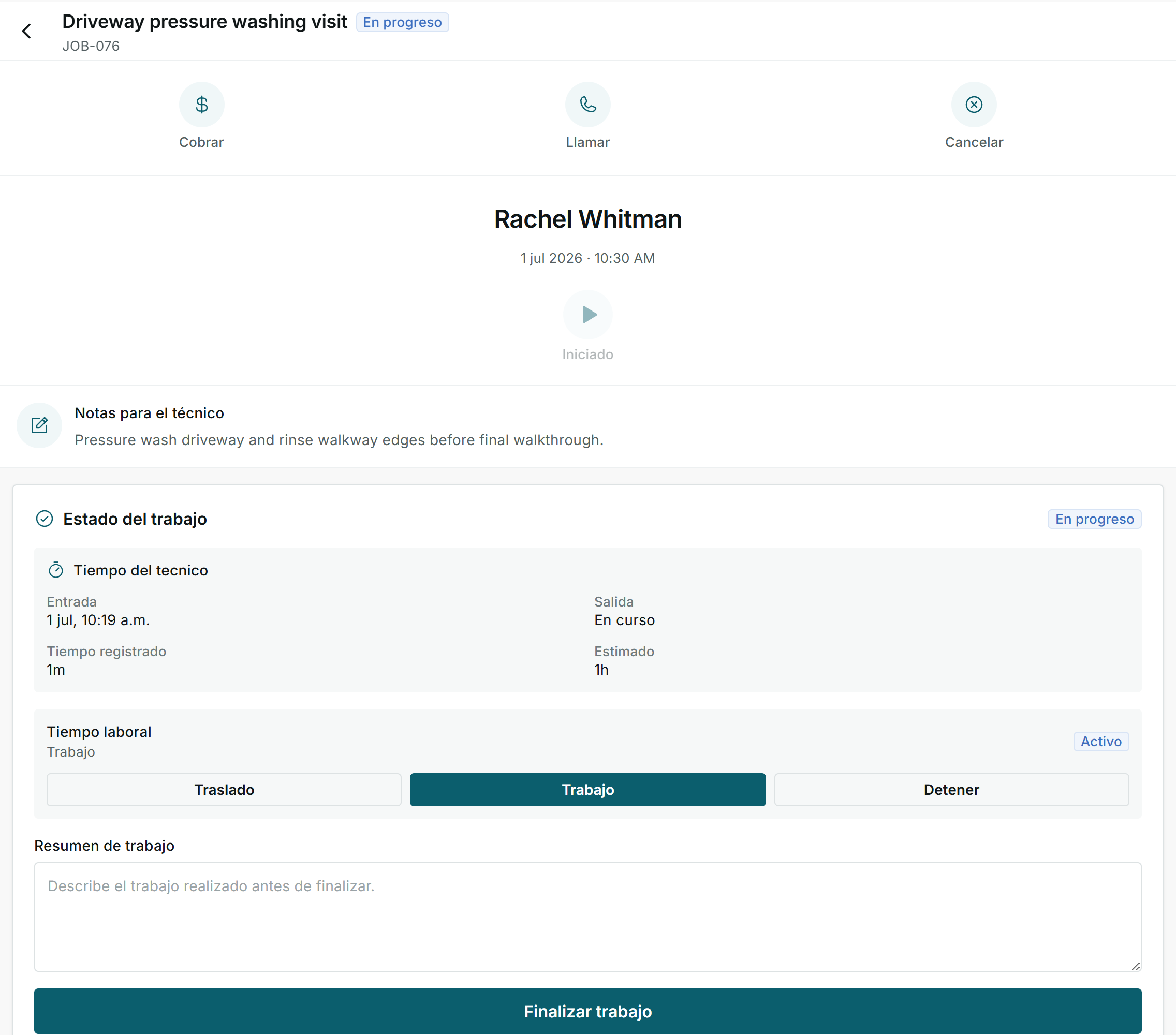
Task: Go back using the left arrow
Action: pos(26,31)
